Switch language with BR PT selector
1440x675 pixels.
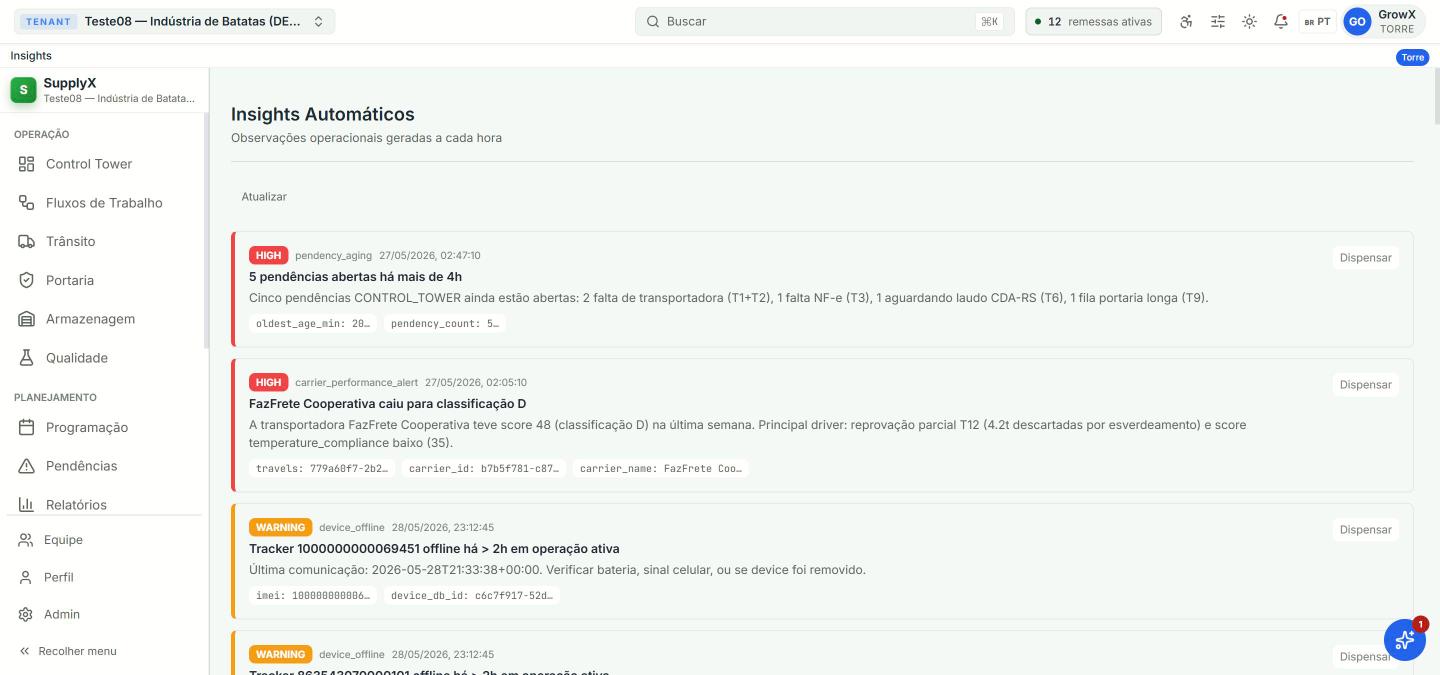click(x=1317, y=21)
